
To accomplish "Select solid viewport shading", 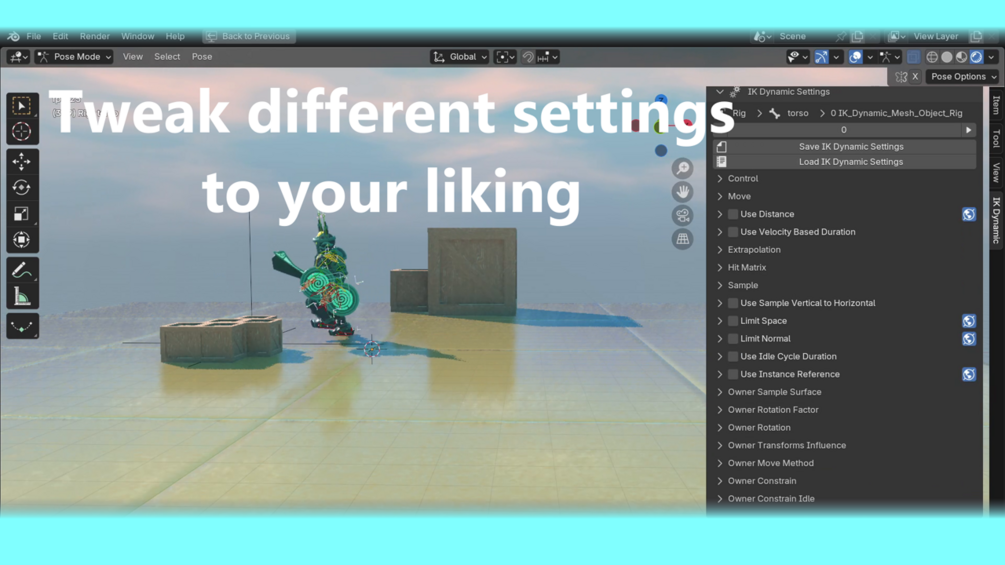I will click(947, 57).
